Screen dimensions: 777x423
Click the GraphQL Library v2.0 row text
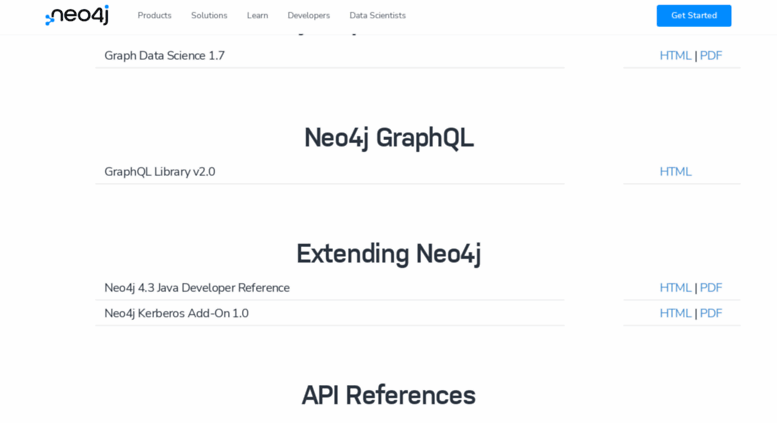pos(160,171)
